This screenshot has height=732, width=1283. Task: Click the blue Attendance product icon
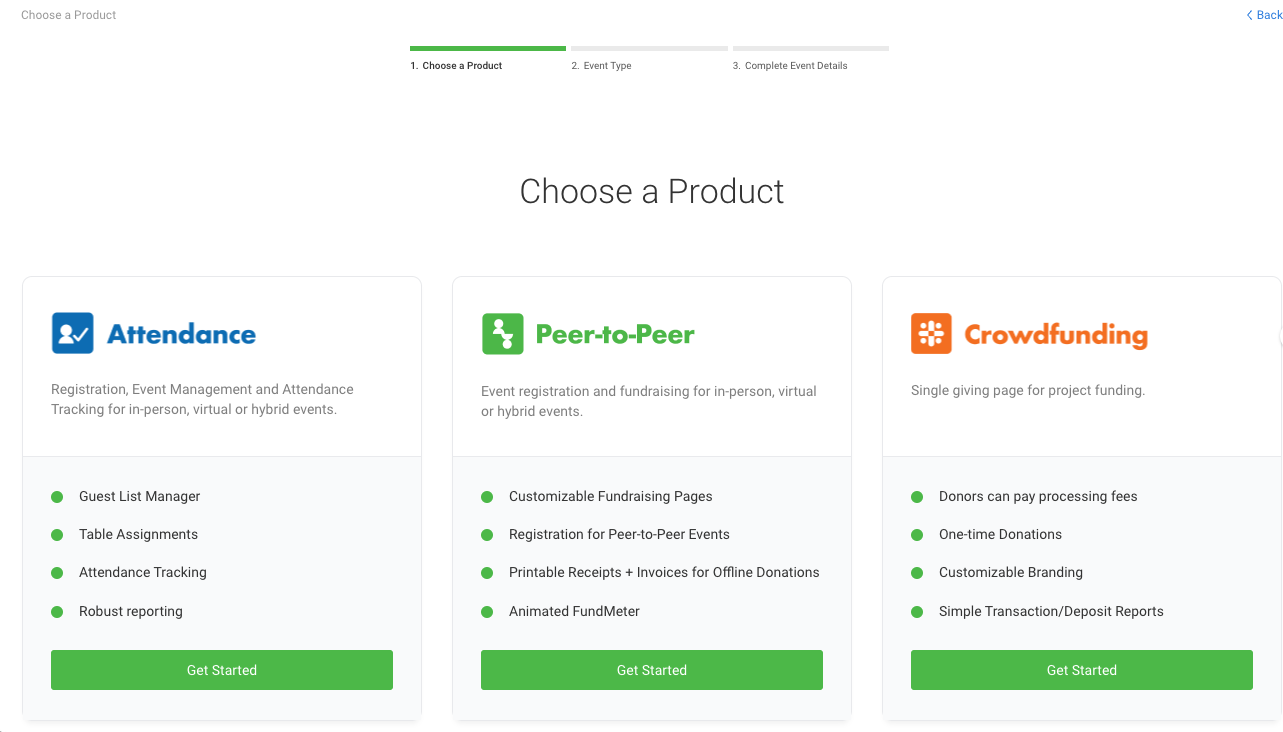click(x=72, y=333)
